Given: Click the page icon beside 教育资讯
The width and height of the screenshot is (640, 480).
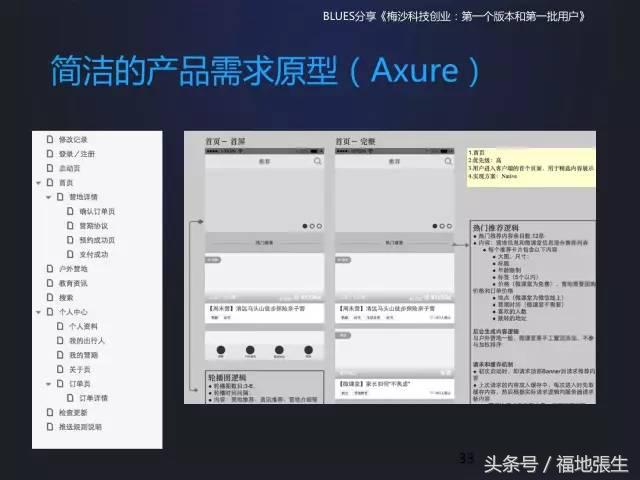Looking at the screenshot, I should (x=50, y=283).
